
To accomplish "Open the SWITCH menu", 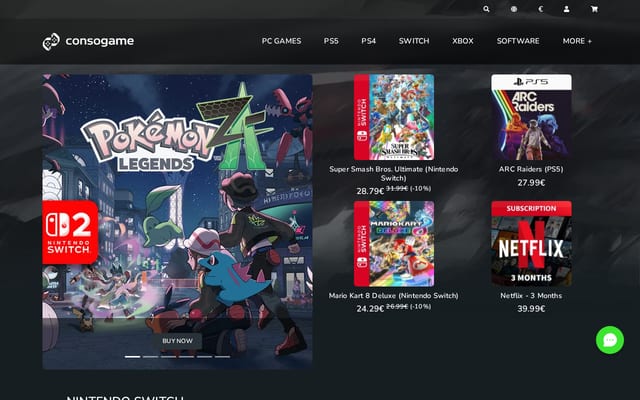I will click(x=414, y=41).
